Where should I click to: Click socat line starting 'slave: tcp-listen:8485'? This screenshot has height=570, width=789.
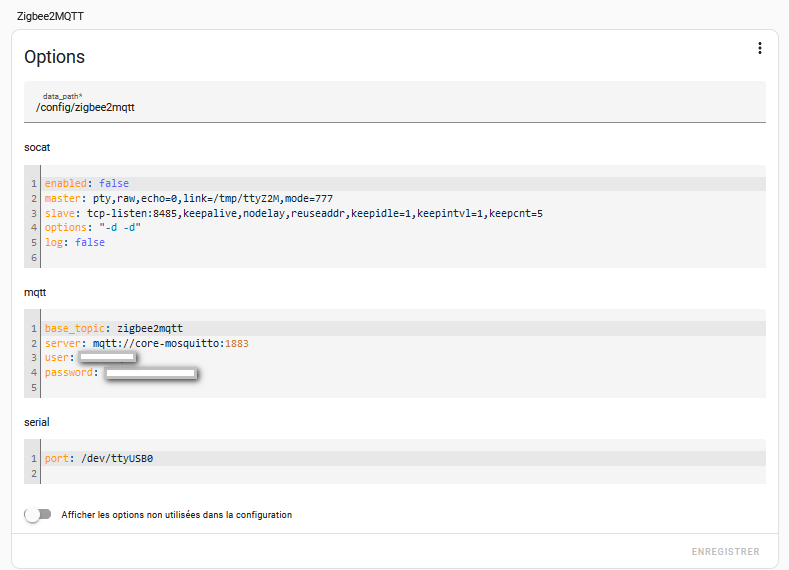click(x=403, y=213)
